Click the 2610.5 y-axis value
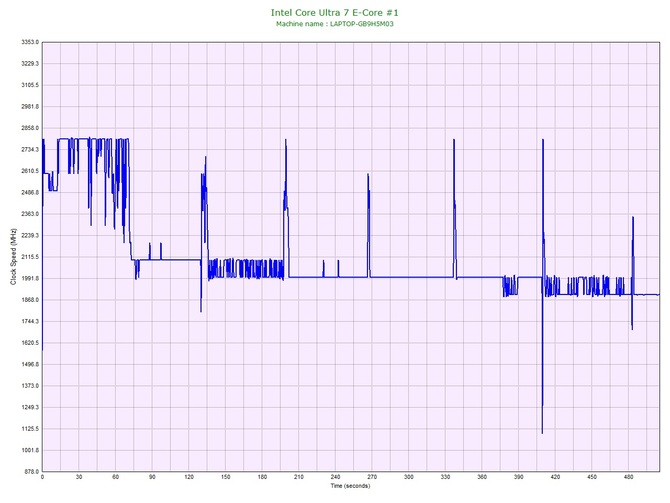Viewport: 670px width, 503px height. (30, 171)
